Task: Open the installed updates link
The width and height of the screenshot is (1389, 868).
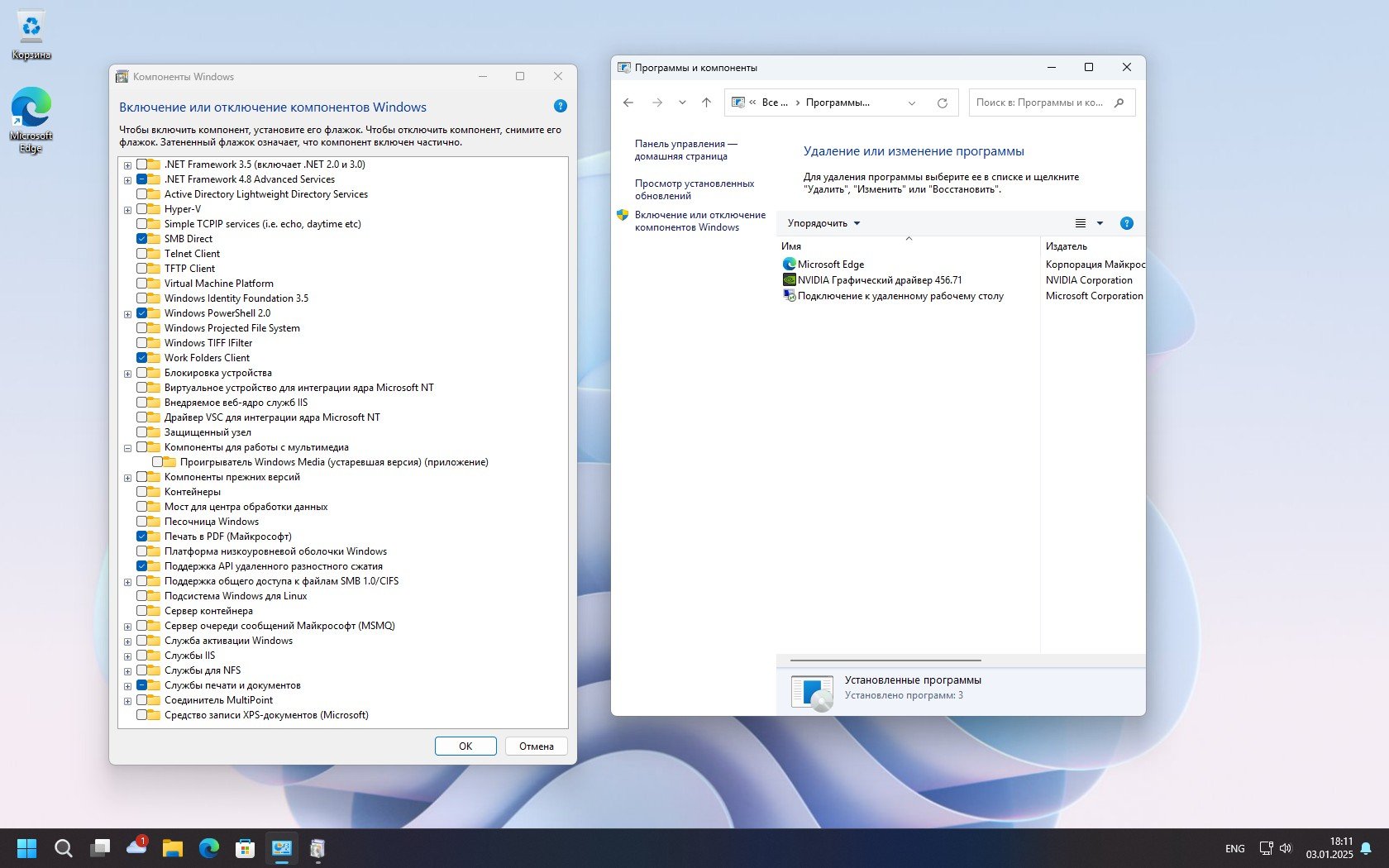Action: point(694,189)
